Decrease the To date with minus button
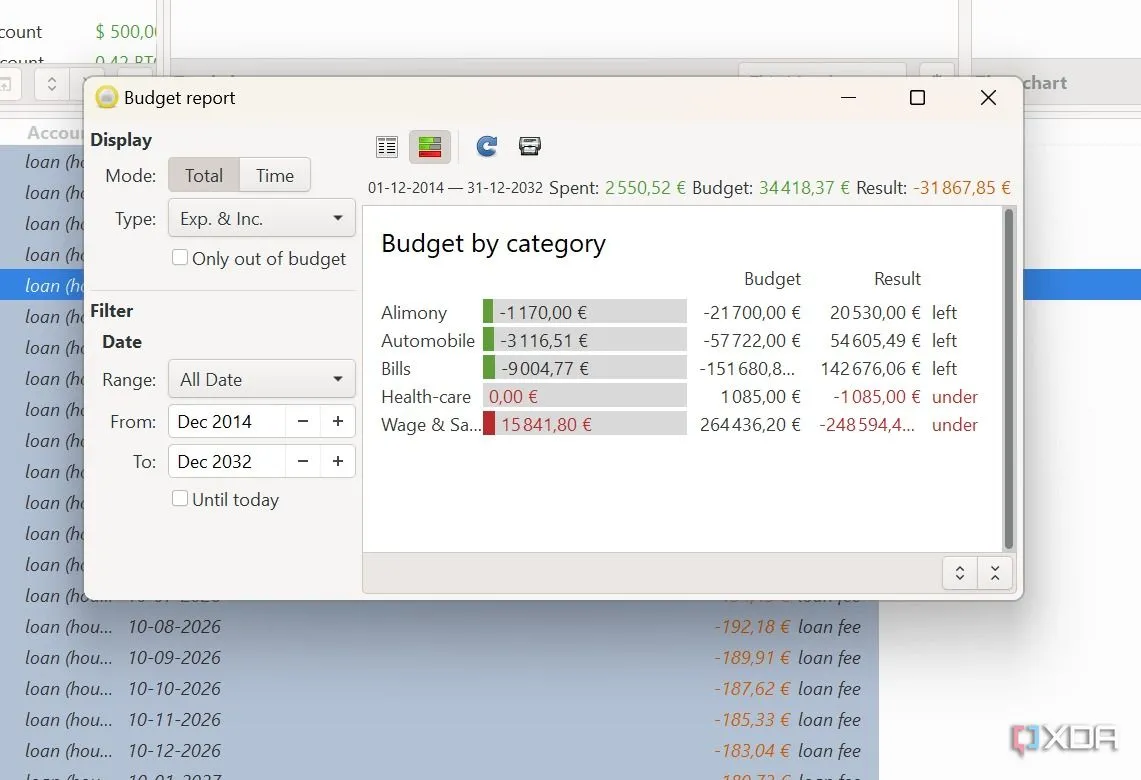 click(302, 461)
